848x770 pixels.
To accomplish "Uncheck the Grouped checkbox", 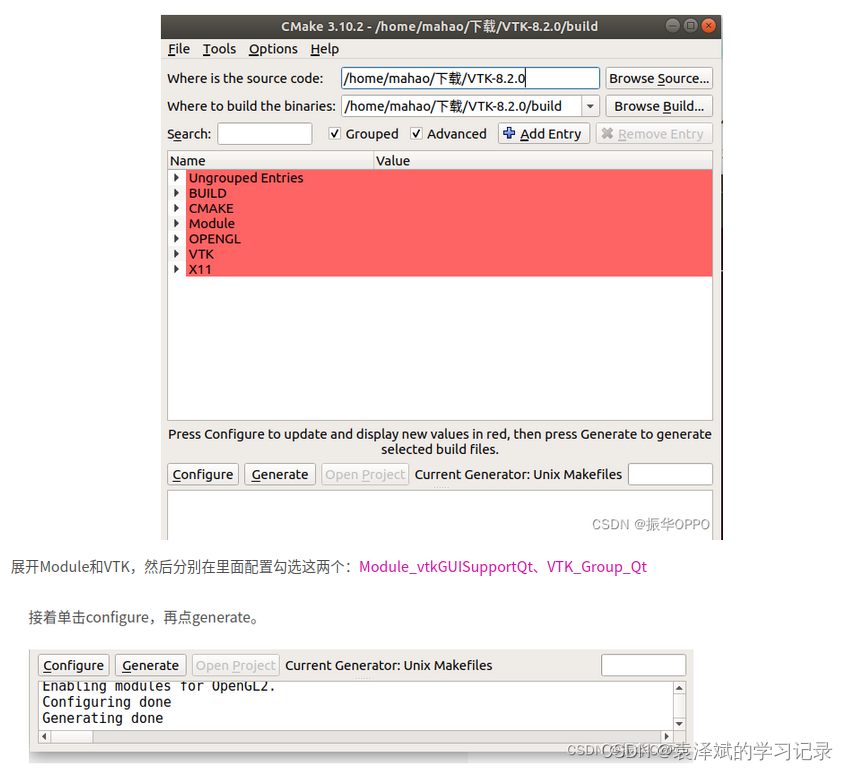I will pyautogui.click(x=337, y=133).
